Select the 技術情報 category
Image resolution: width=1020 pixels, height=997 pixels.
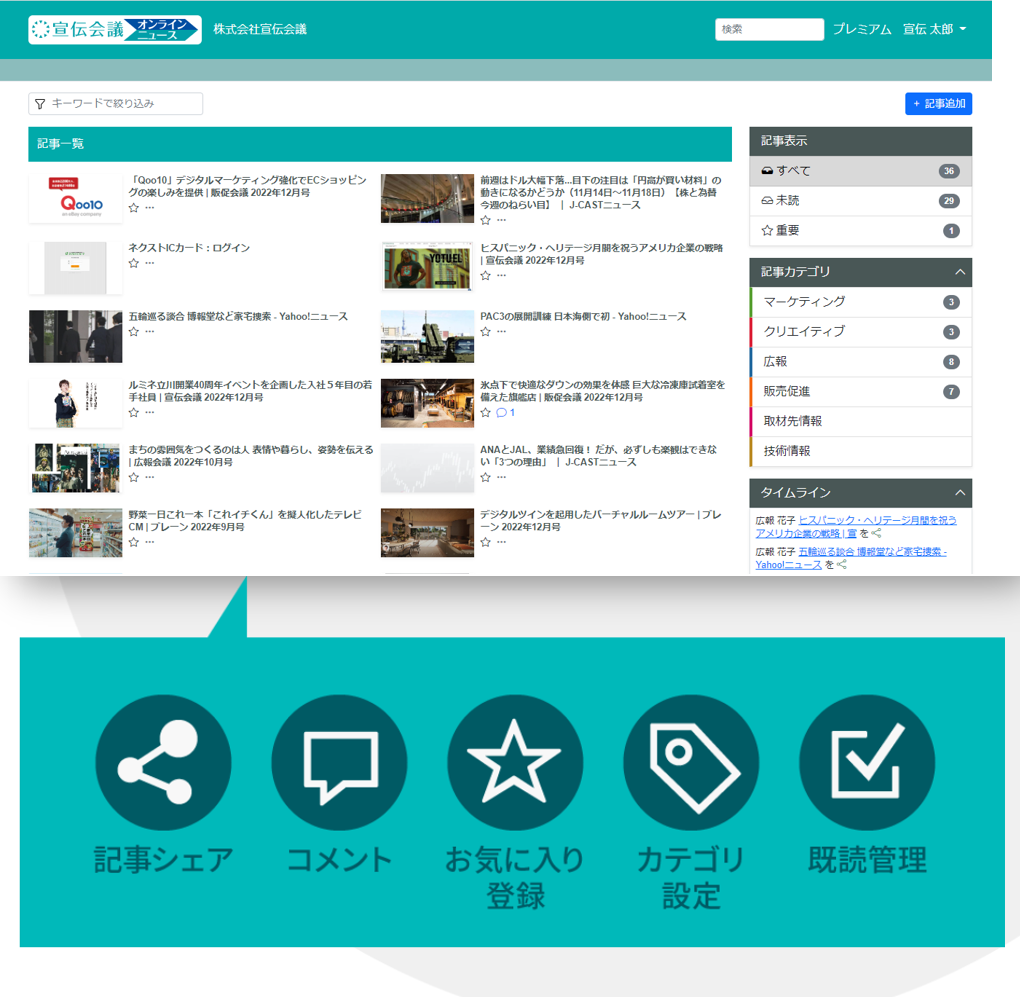[860, 451]
